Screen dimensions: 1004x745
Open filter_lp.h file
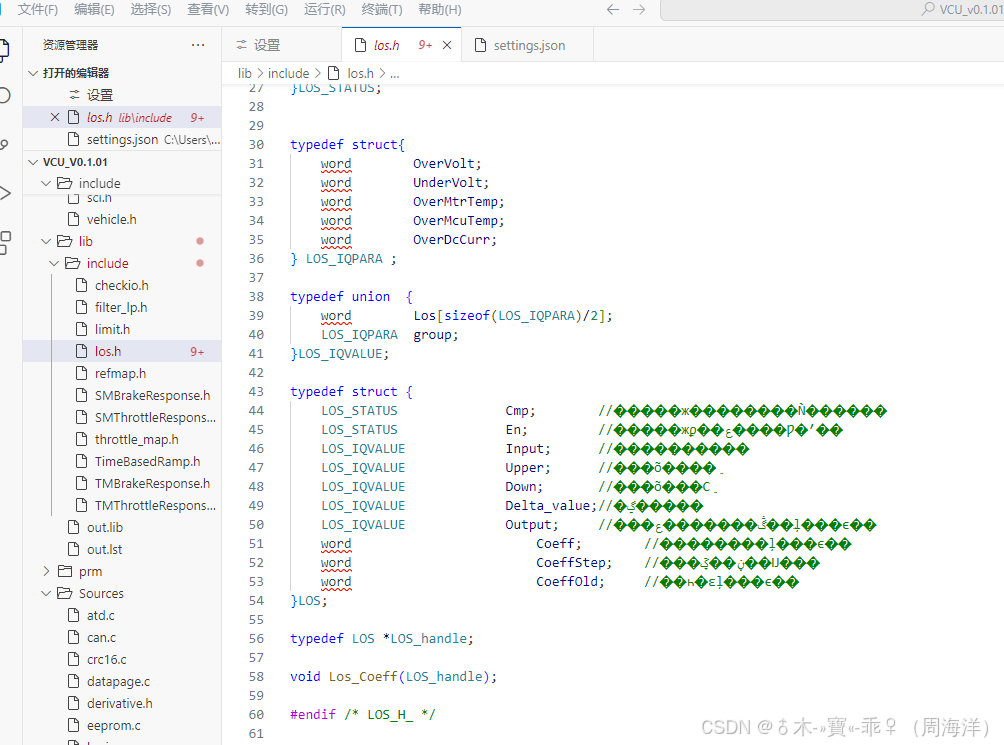121,307
